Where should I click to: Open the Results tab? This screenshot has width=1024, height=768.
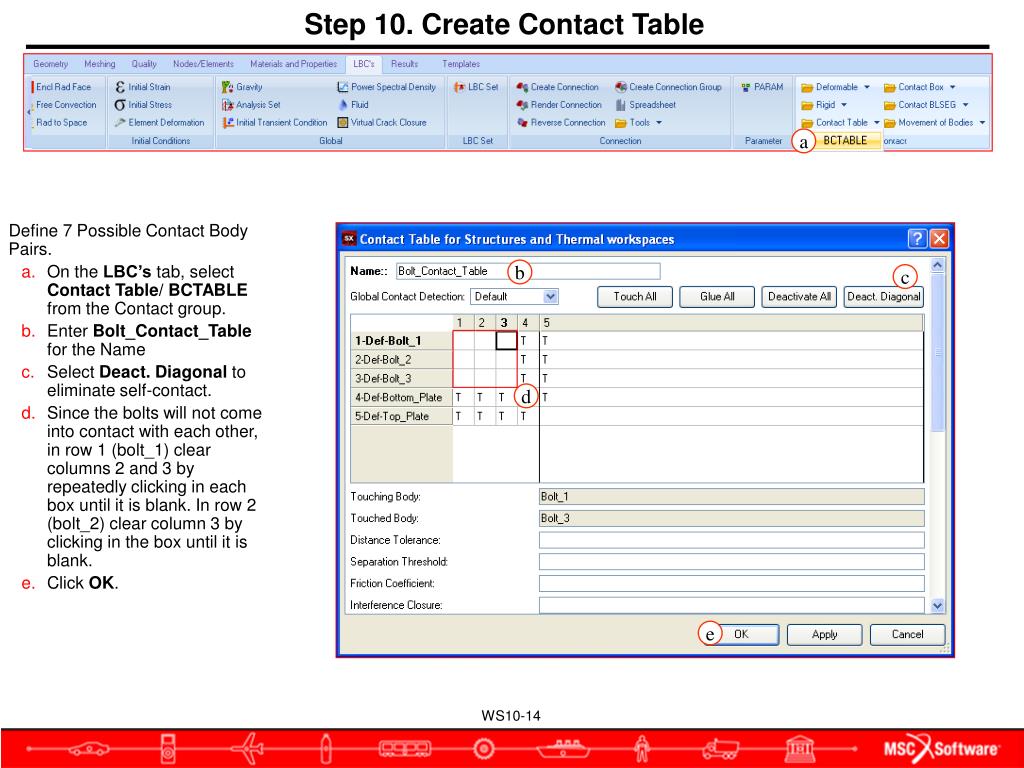[x=404, y=64]
